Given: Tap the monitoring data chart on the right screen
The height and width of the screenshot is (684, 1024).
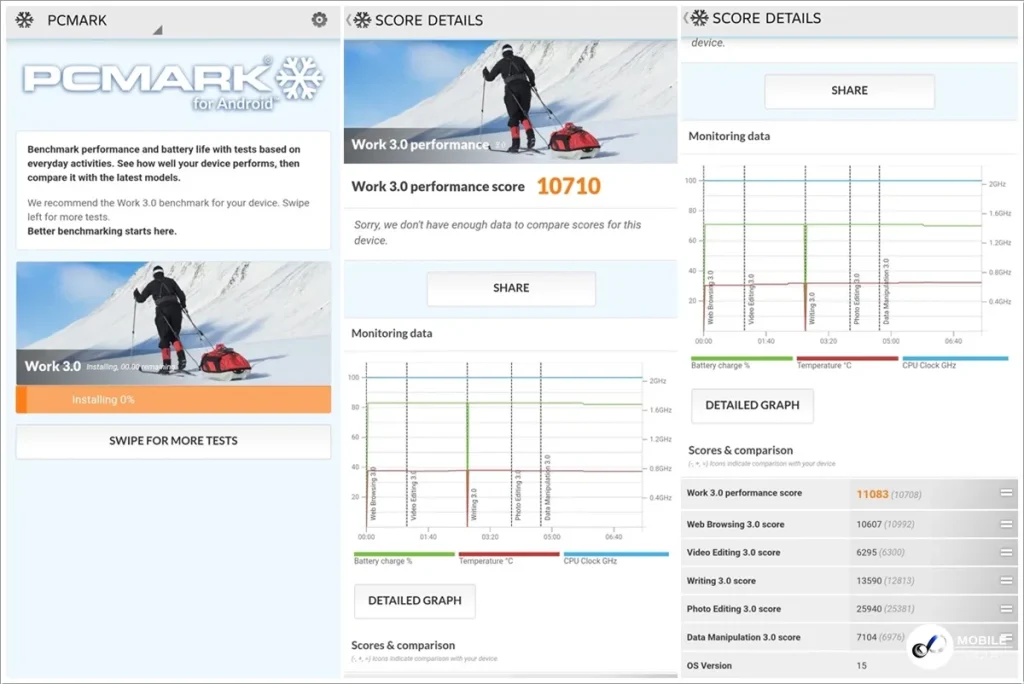Looking at the screenshot, I should pos(849,255).
